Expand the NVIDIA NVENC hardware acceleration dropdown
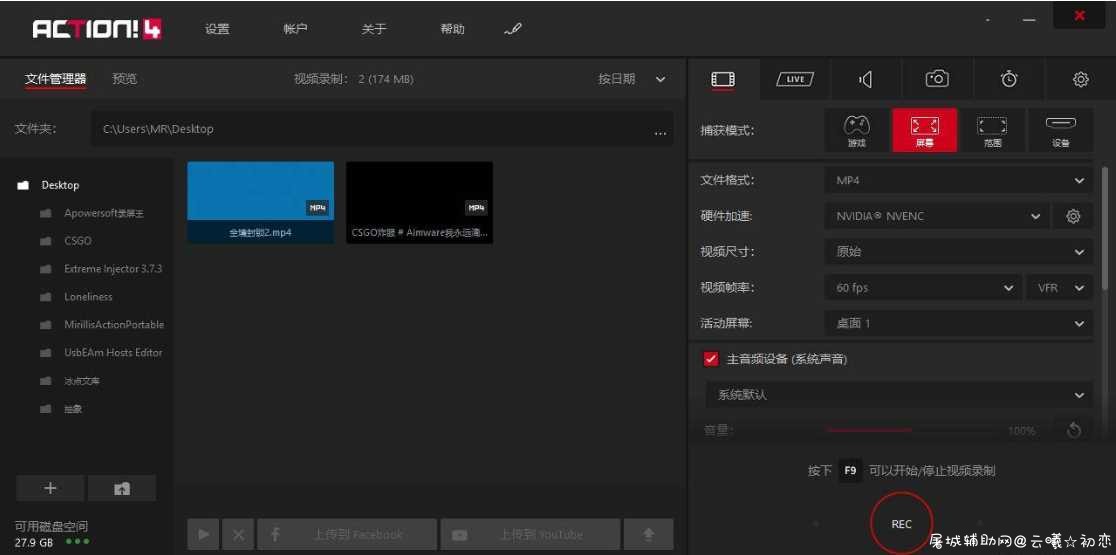 (x=937, y=216)
